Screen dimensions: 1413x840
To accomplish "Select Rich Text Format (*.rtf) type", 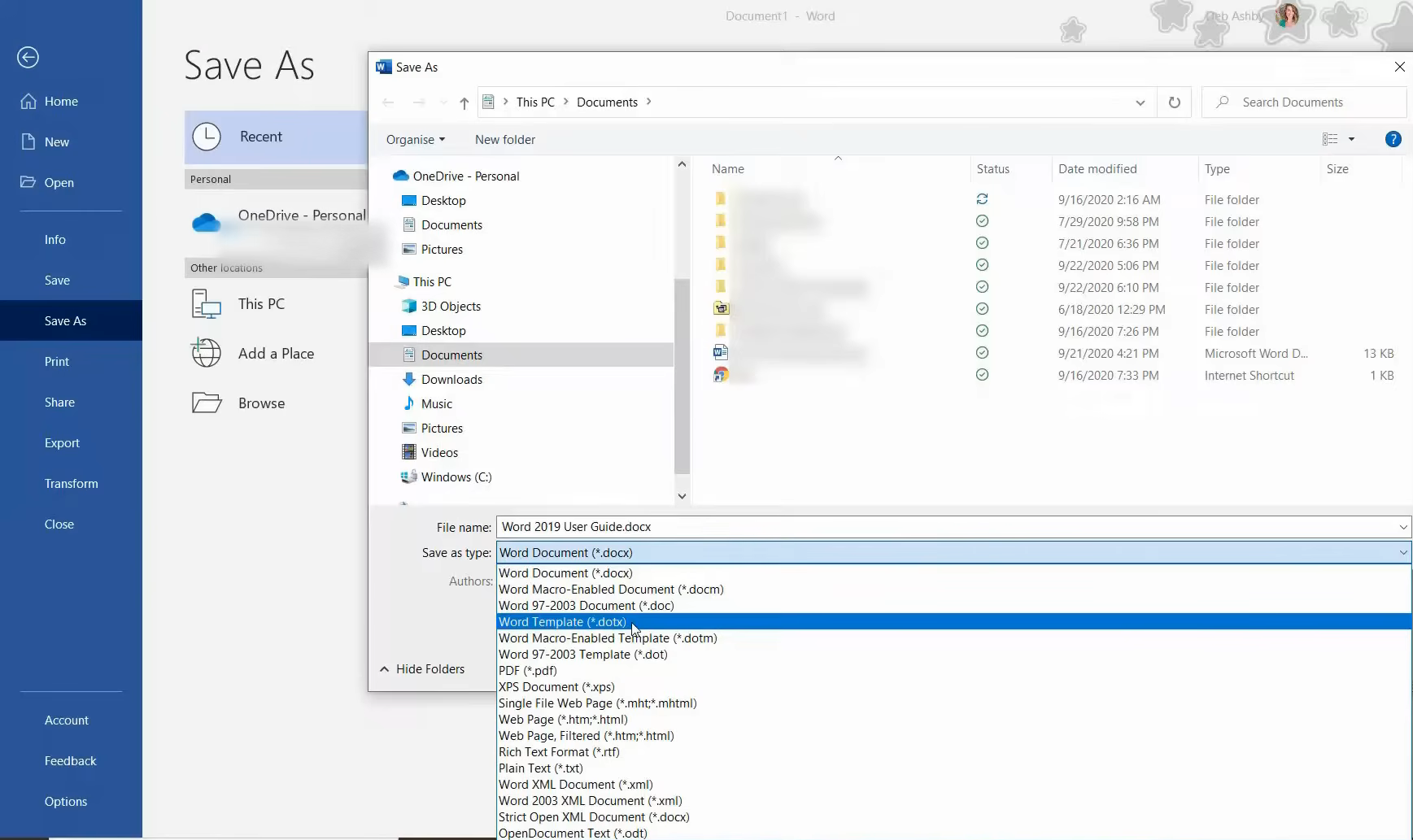I will point(954,752).
